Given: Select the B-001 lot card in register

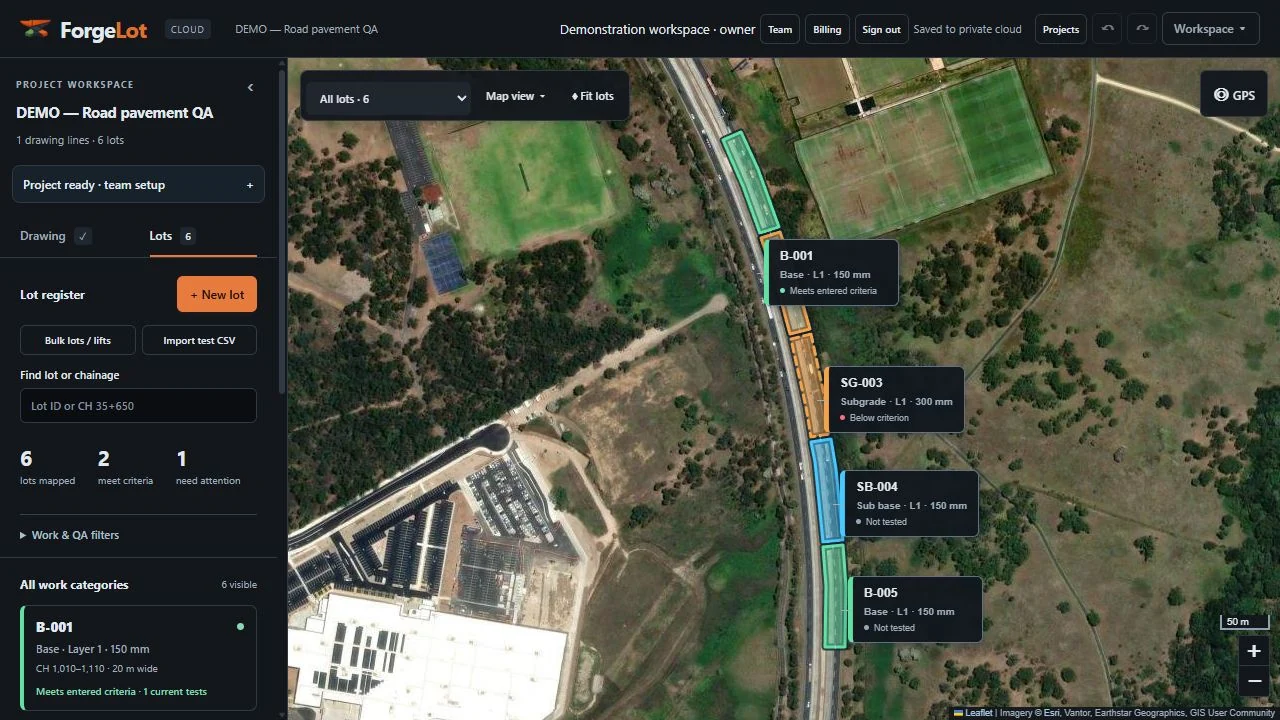Looking at the screenshot, I should click(138, 658).
